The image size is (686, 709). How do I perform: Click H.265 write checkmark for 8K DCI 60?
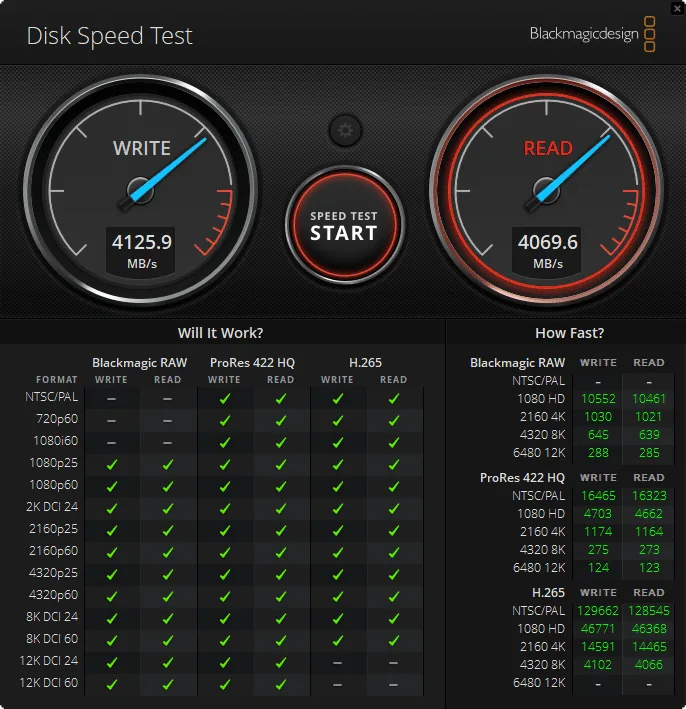tap(338, 641)
